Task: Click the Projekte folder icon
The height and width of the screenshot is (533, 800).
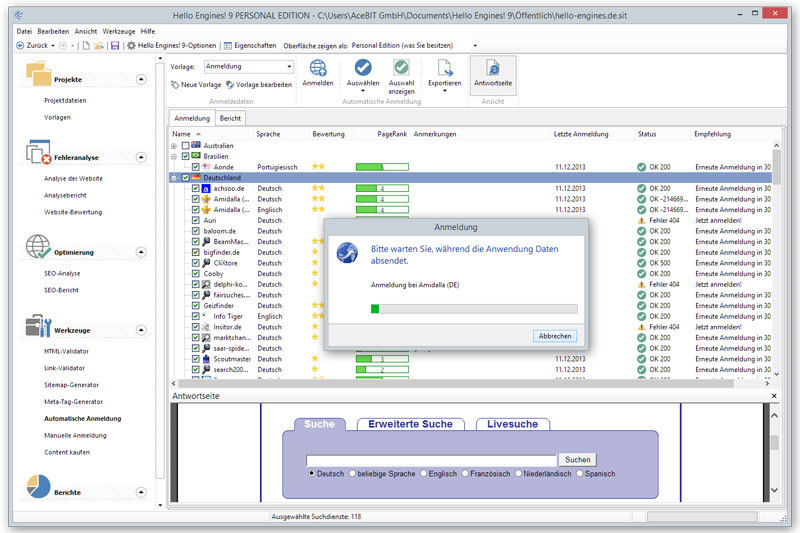Action: click(x=39, y=73)
